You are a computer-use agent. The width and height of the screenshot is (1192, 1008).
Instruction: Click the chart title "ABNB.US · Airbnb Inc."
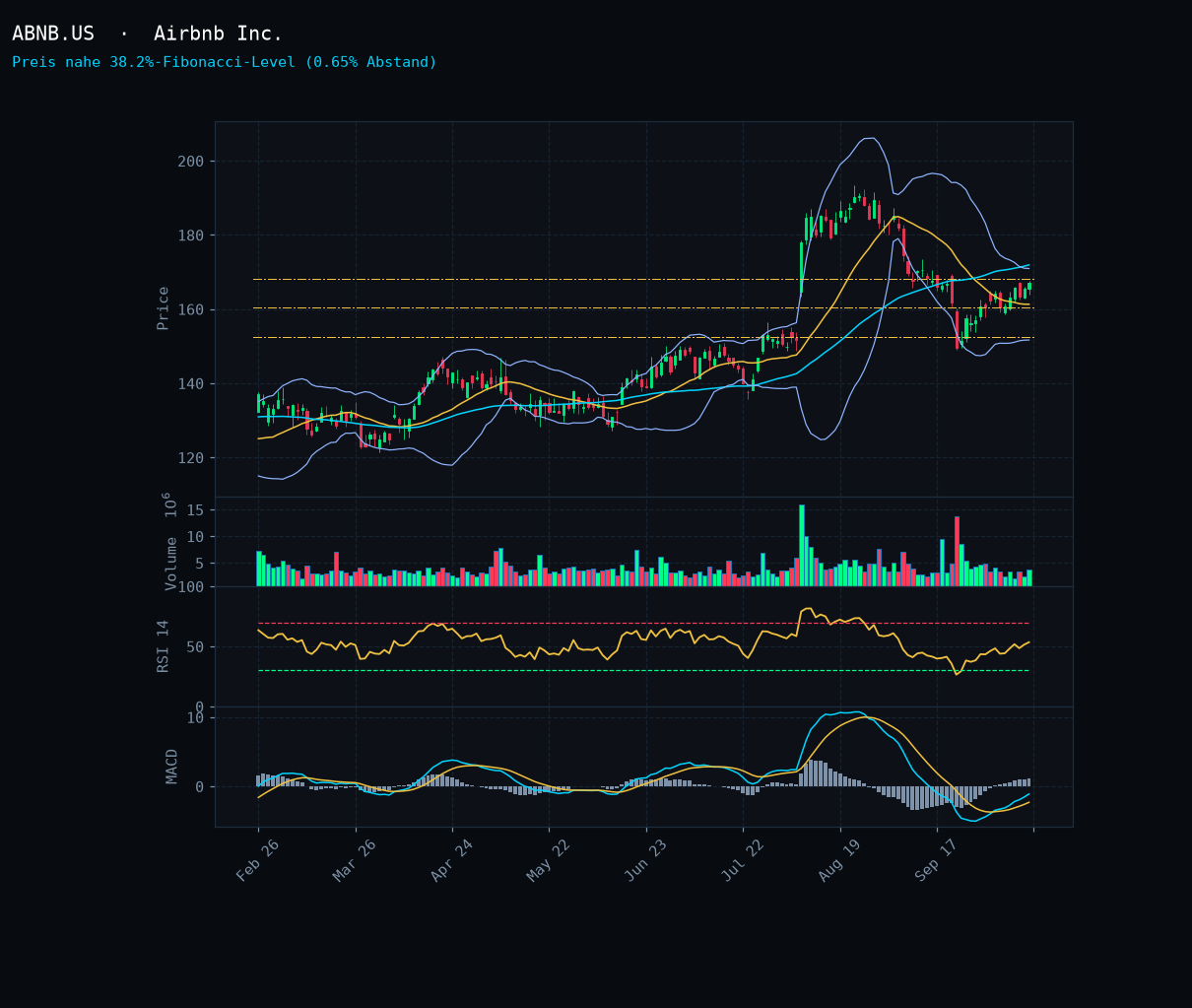[147, 34]
